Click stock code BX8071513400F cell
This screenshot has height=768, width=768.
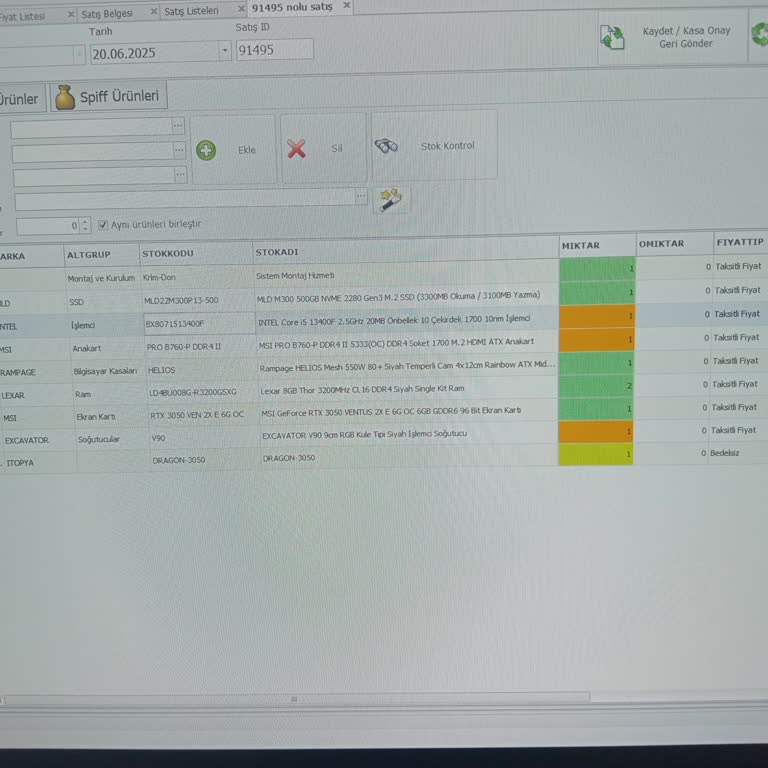(x=199, y=324)
